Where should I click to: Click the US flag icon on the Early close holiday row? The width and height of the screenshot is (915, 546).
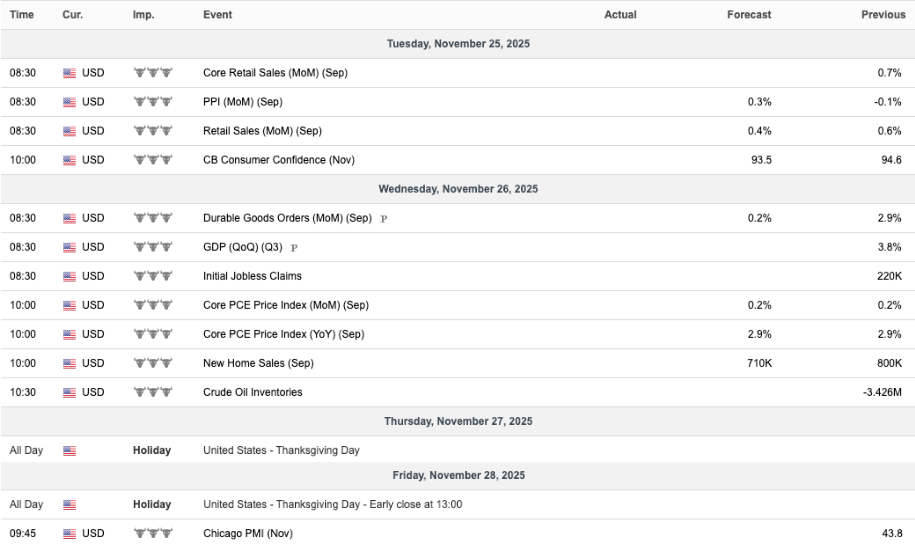coord(69,505)
